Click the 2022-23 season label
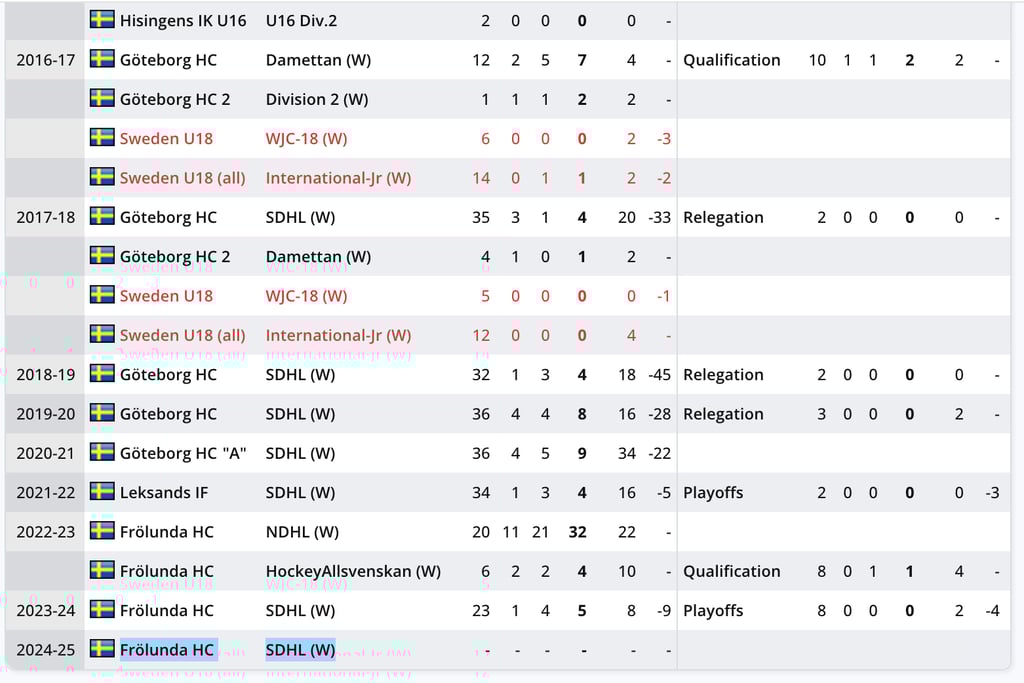Viewport: 1024px width, 683px height. click(x=46, y=532)
